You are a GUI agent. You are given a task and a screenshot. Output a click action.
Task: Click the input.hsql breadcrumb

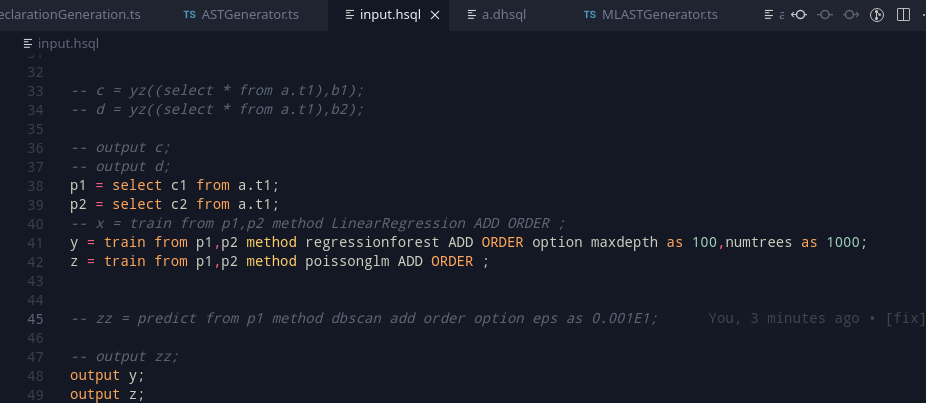61,44
